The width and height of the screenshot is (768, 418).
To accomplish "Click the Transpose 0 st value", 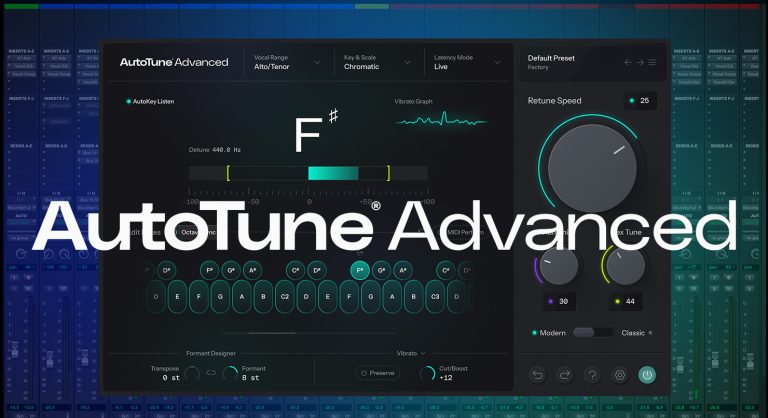I will point(171,378).
